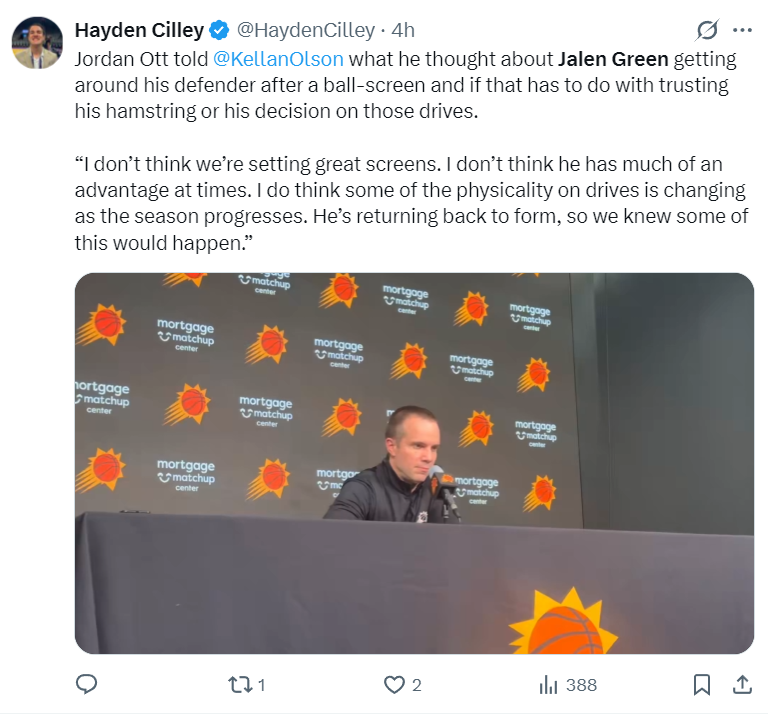Follow the @KellanOlson mention link
The image size is (768, 715).
(278, 59)
